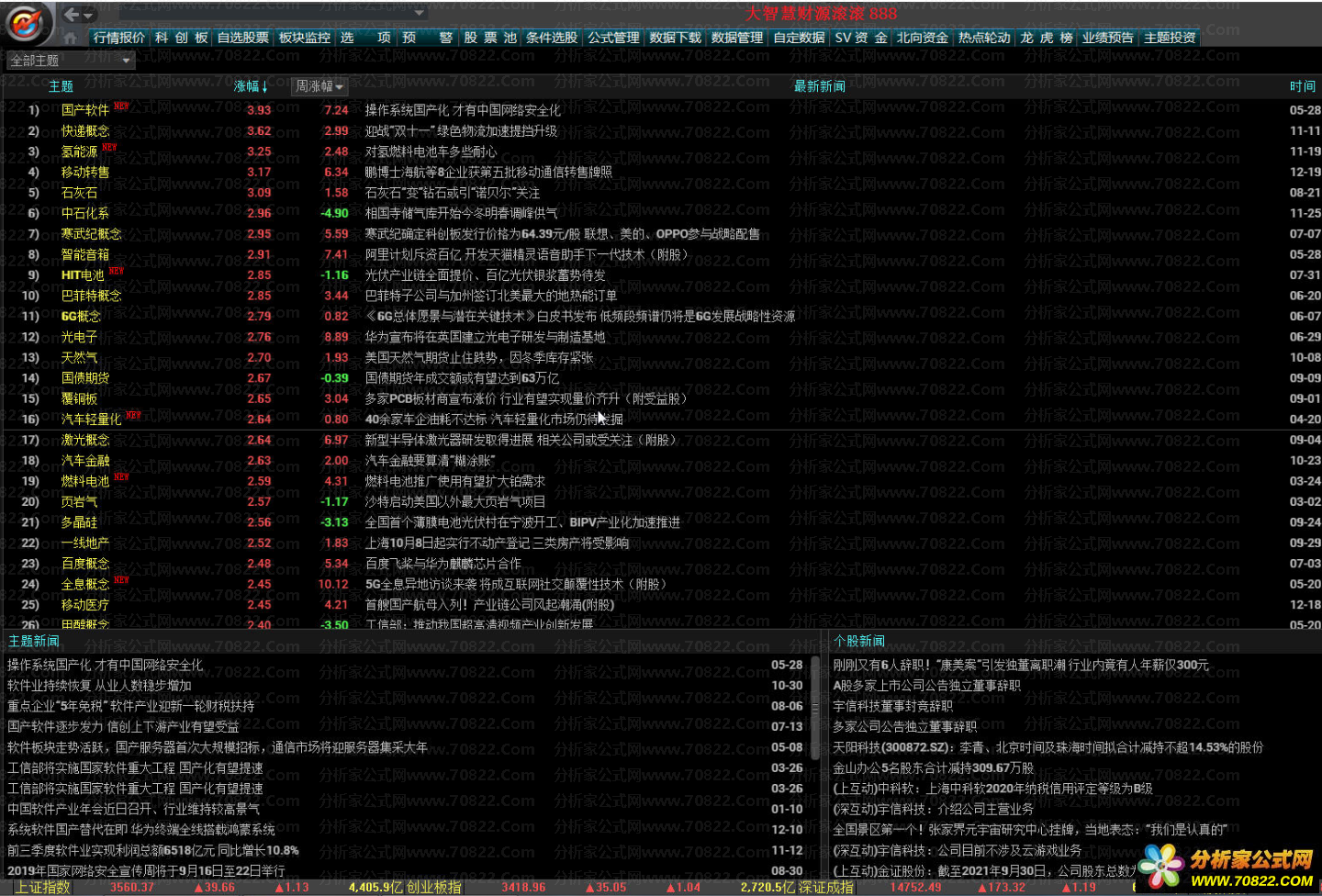Image resolution: width=1322 pixels, height=896 pixels.
Task: Open the 数据下载 menu tab
Action: (x=675, y=38)
